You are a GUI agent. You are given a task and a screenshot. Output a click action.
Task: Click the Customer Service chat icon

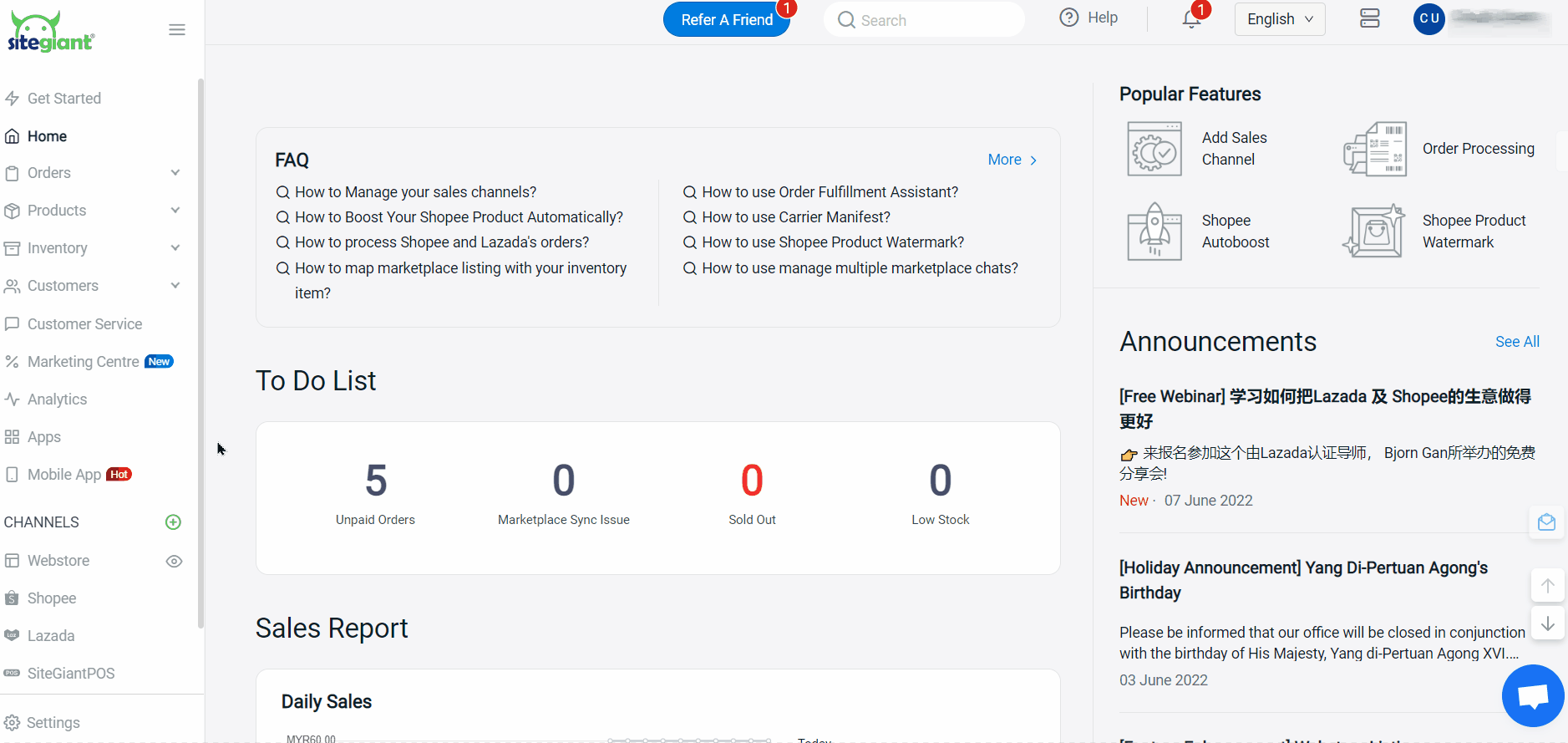click(12, 324)
